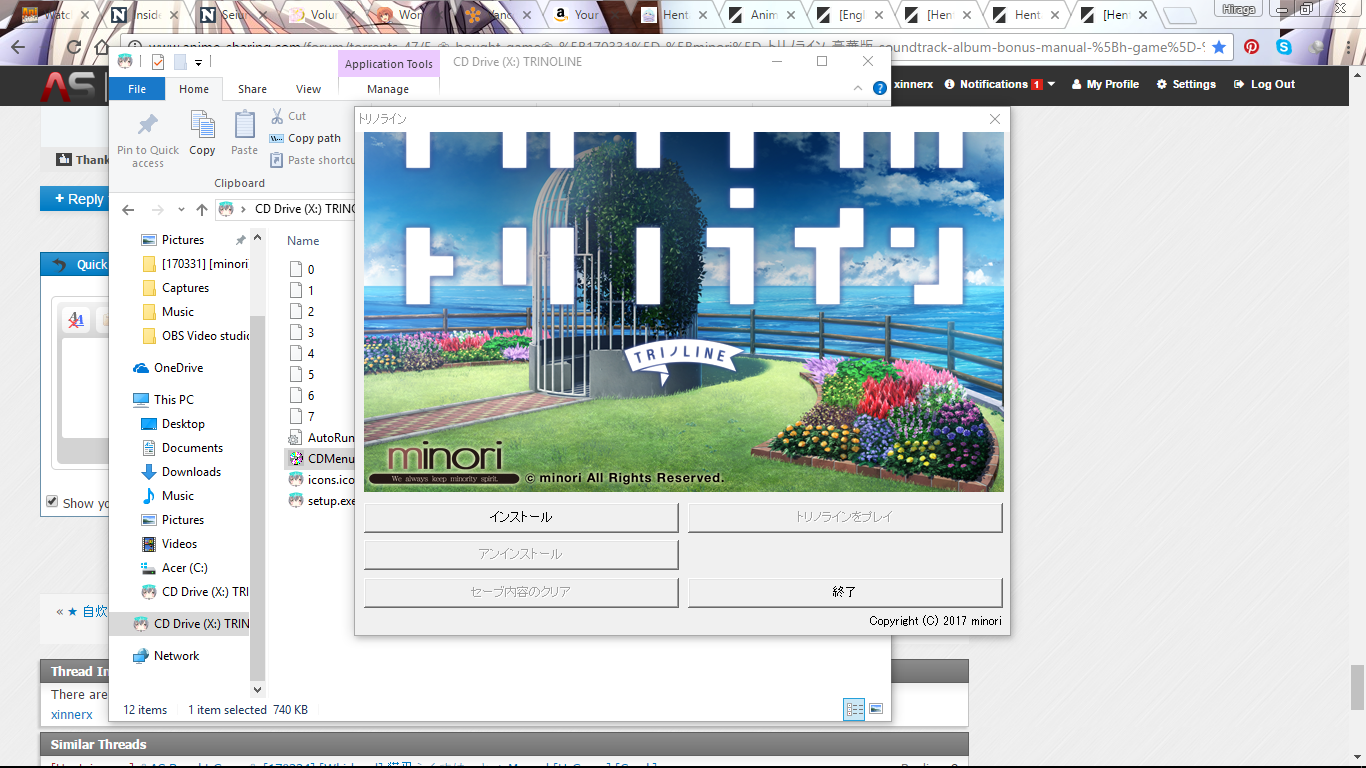Open My Profile link in forum header

click(1105, 84)
